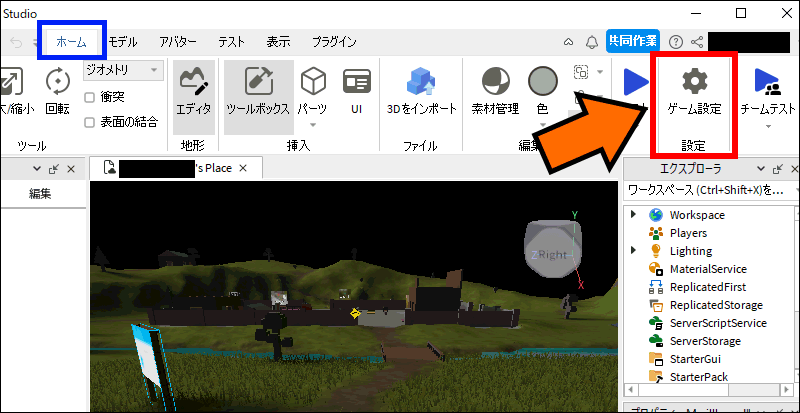Screen dimensions: 800x413
Task: Select StarterPack in the Explorer
Action: pyautogui.click(x=698, y=377)
